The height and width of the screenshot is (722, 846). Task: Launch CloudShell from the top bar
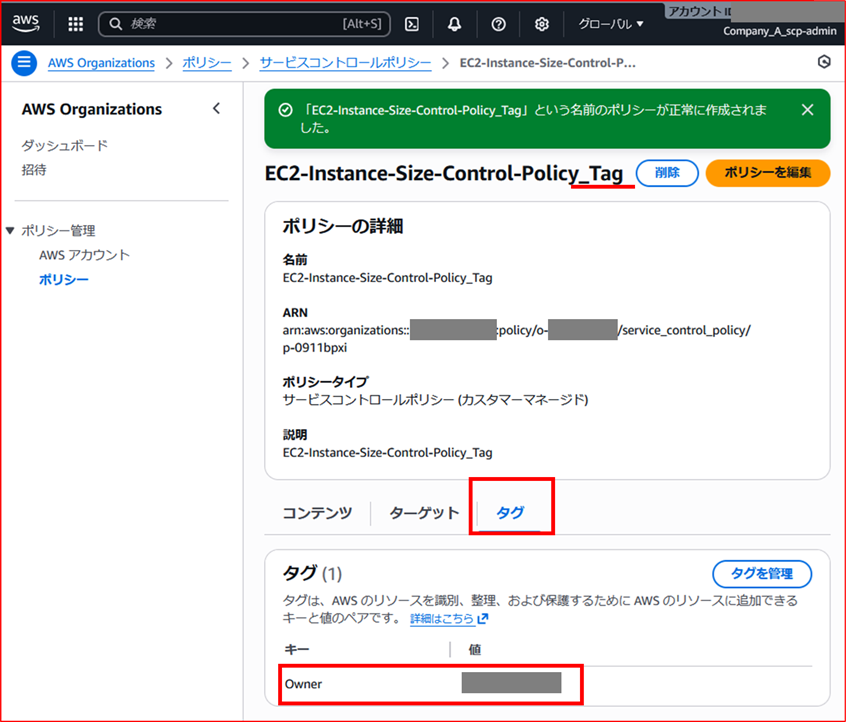coord(411,23)
